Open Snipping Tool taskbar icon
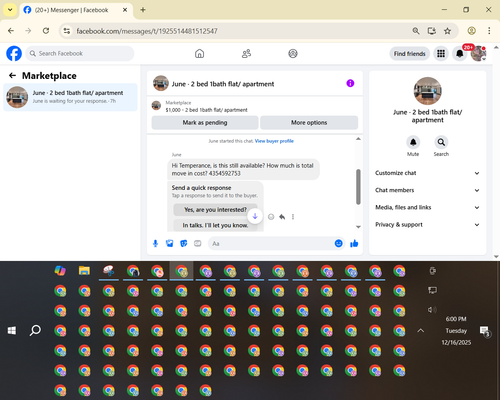The height and width of the screenshot is (400, 500). (x=109, y=271)
